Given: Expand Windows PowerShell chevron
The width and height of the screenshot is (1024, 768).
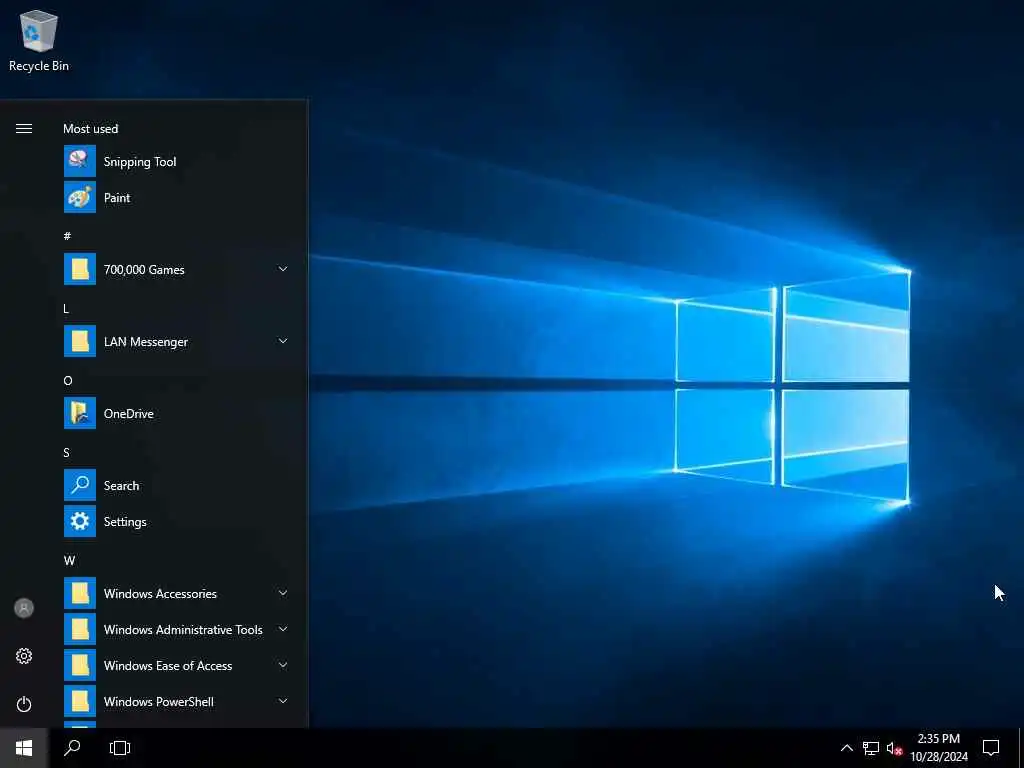Looking at the screenshot, I should tap(283, 701).
